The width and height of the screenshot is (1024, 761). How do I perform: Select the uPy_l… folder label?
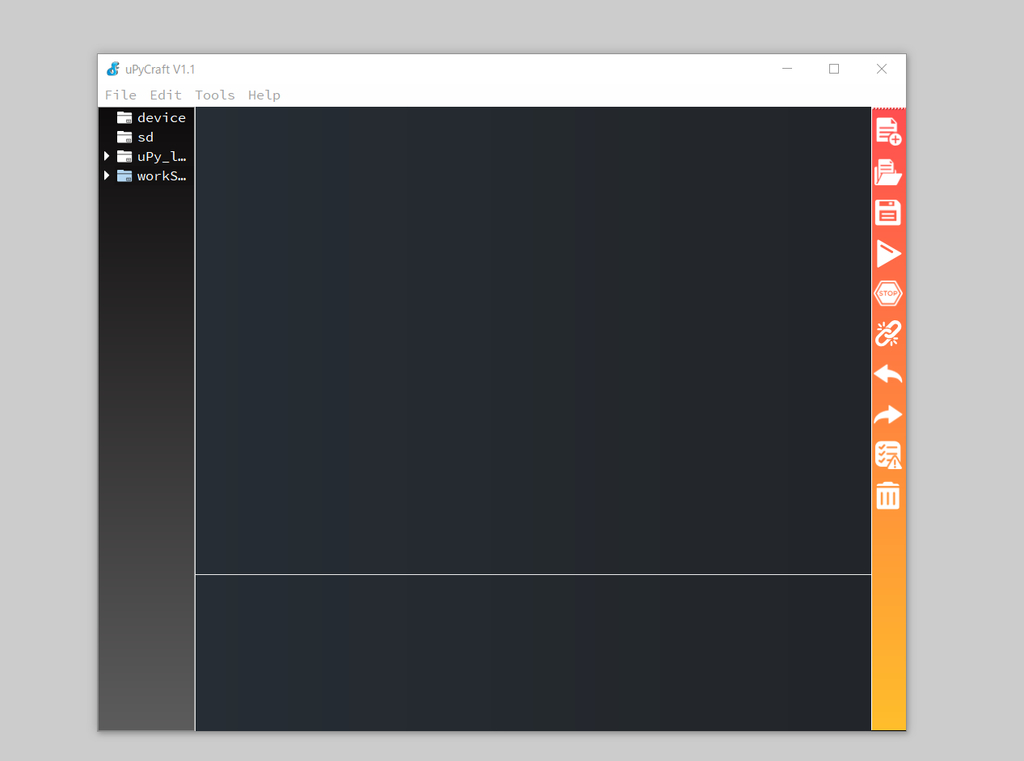[161, 157]
